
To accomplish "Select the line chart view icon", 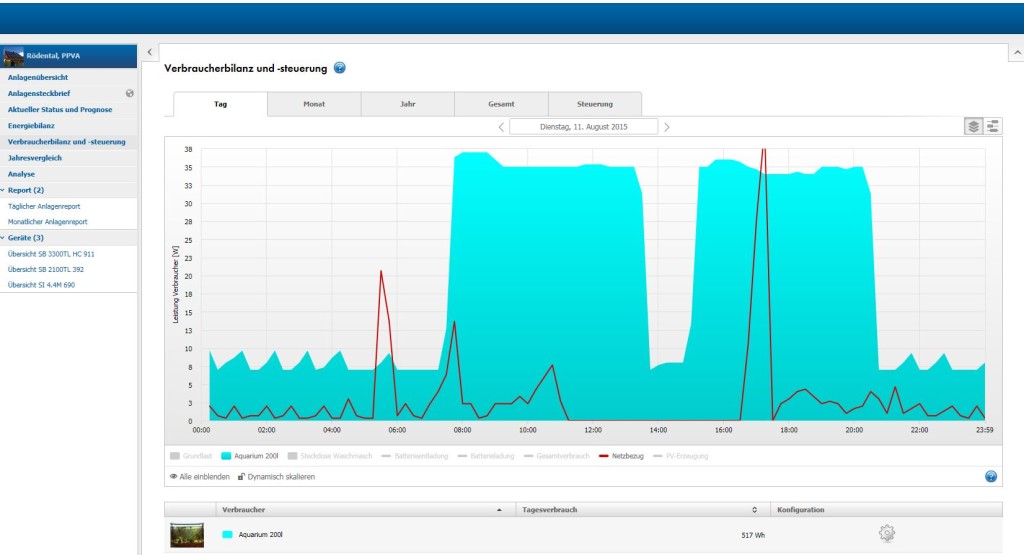I will [x=993, y=126].
